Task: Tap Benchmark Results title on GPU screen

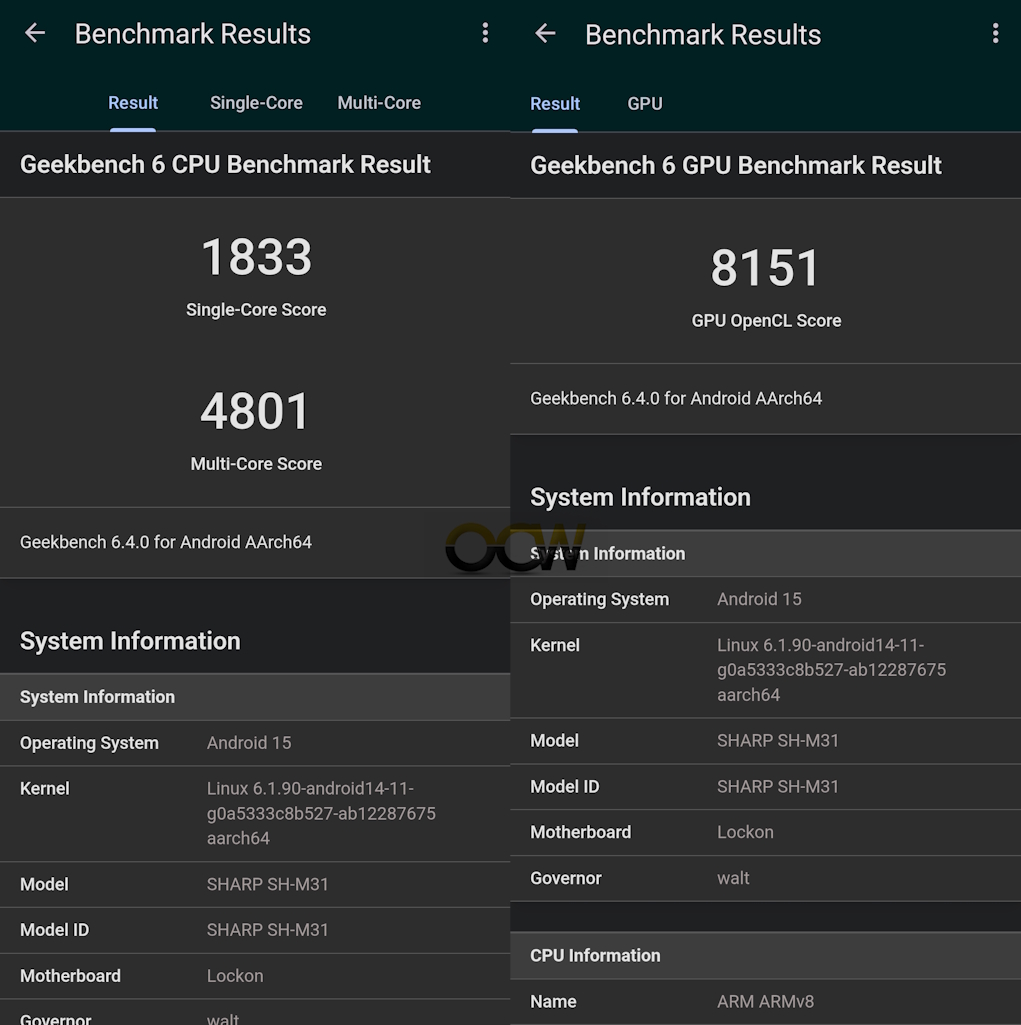Action: [703, 35]
